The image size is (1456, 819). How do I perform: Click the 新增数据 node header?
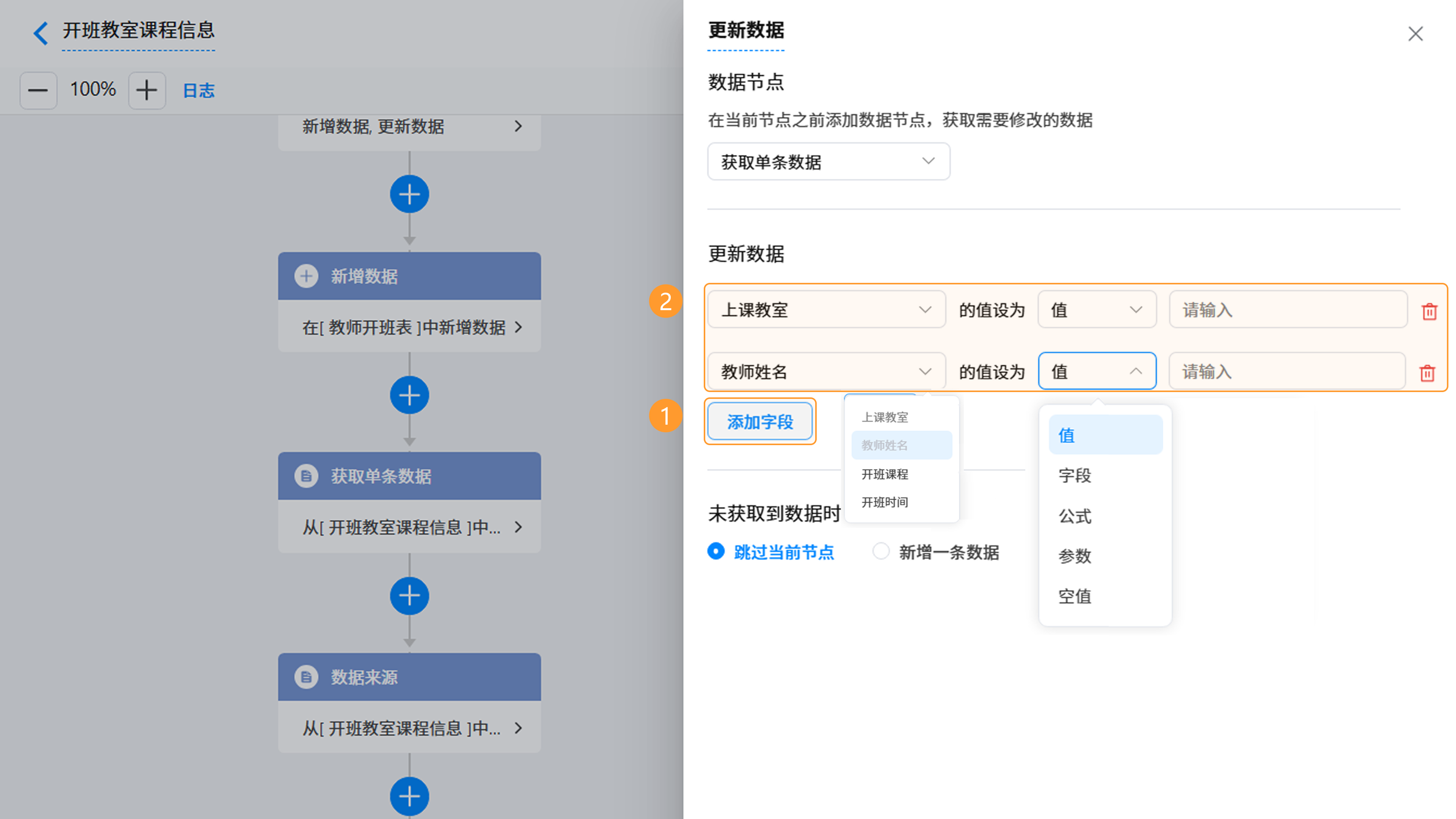pos(410,276)
